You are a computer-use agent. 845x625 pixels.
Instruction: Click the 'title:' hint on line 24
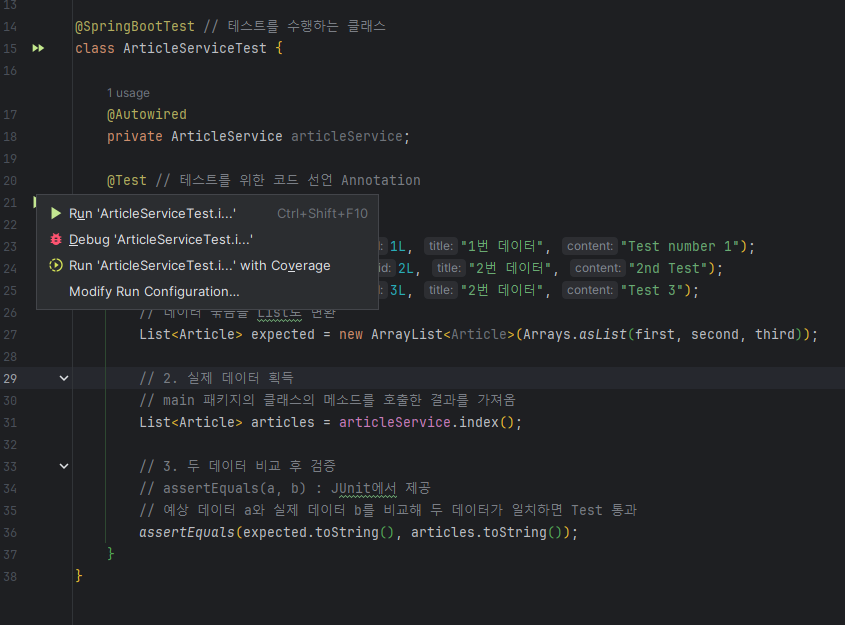tap(449, 268)
